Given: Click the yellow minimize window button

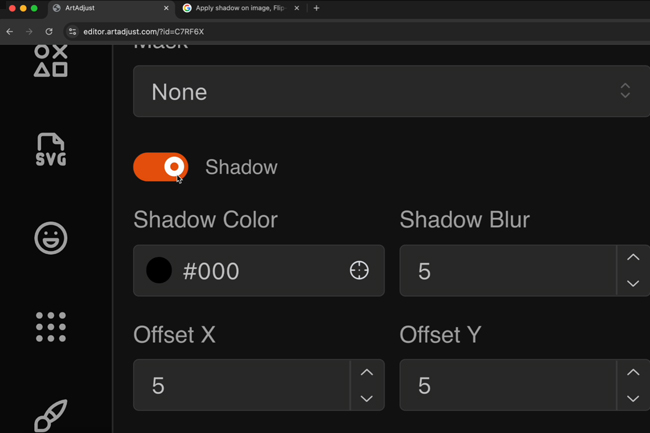Looking at the screenshot, I should pos(23,8).
